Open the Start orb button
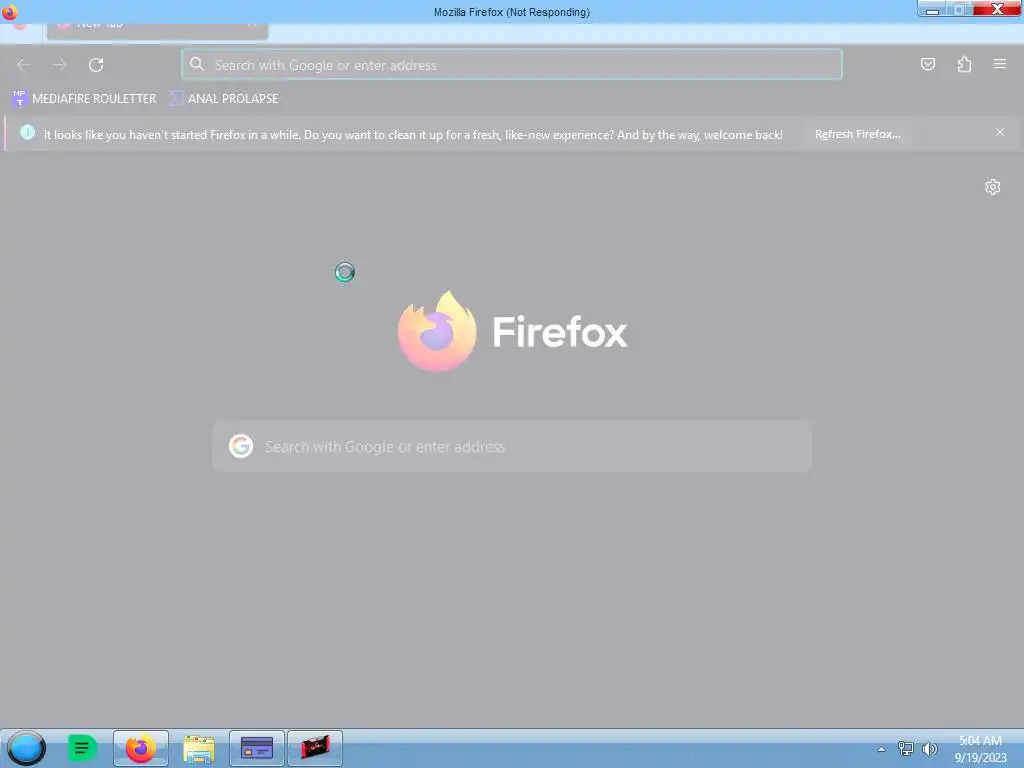The width and height of the screenshot is (1024, 768). [26, 748]
